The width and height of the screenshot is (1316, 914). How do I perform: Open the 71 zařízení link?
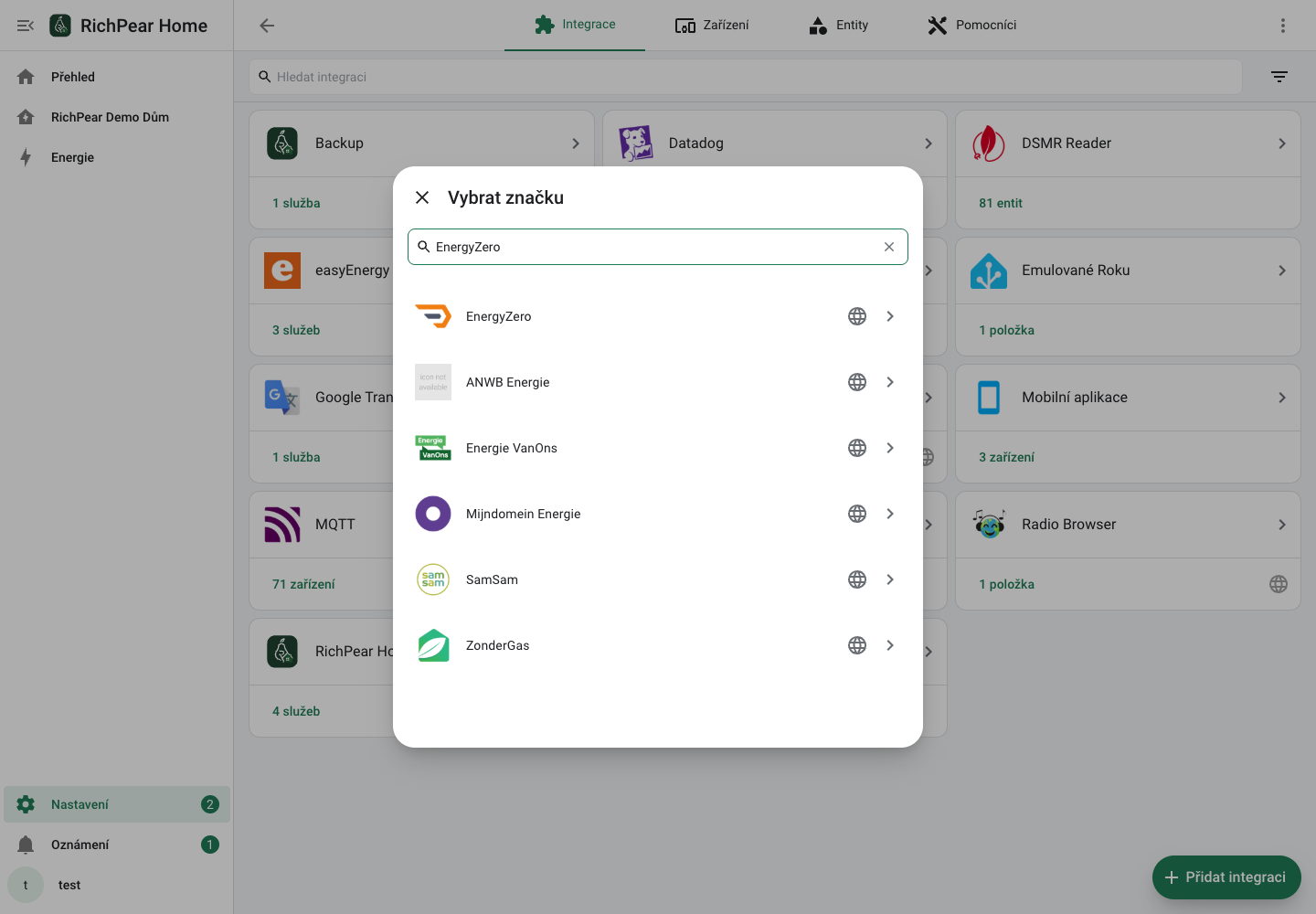pyautogui.click(x=303, y=584)
